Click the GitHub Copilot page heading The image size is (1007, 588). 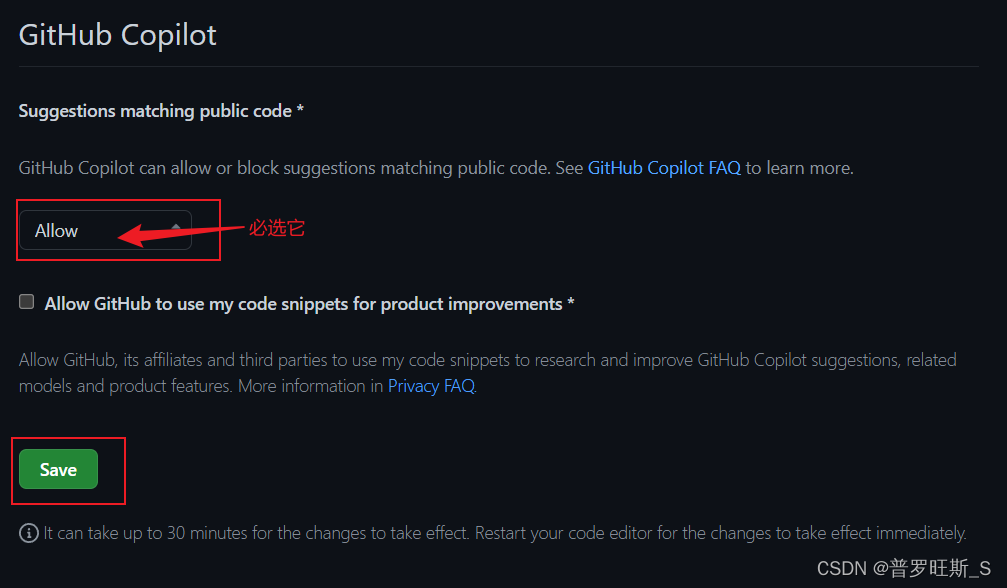click(117, 34)
